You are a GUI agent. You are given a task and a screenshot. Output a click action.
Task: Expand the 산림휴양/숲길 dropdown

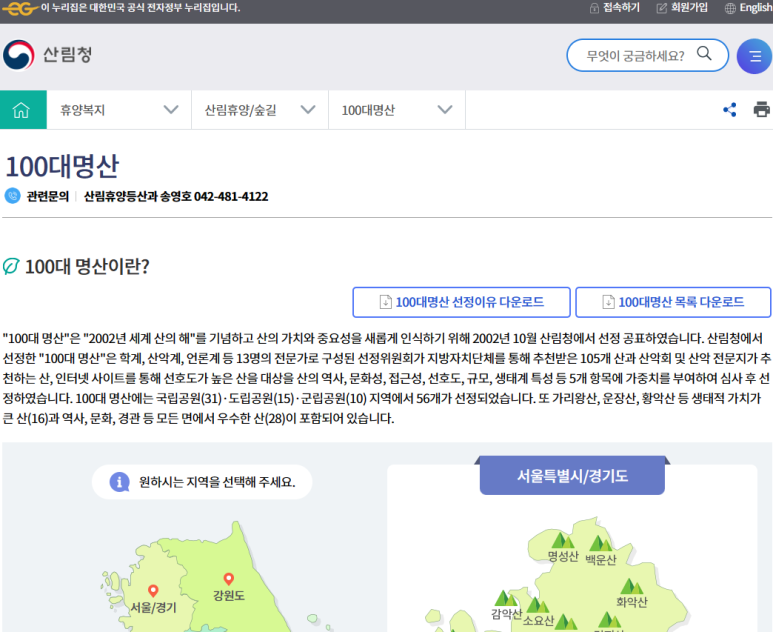point(260,109)
